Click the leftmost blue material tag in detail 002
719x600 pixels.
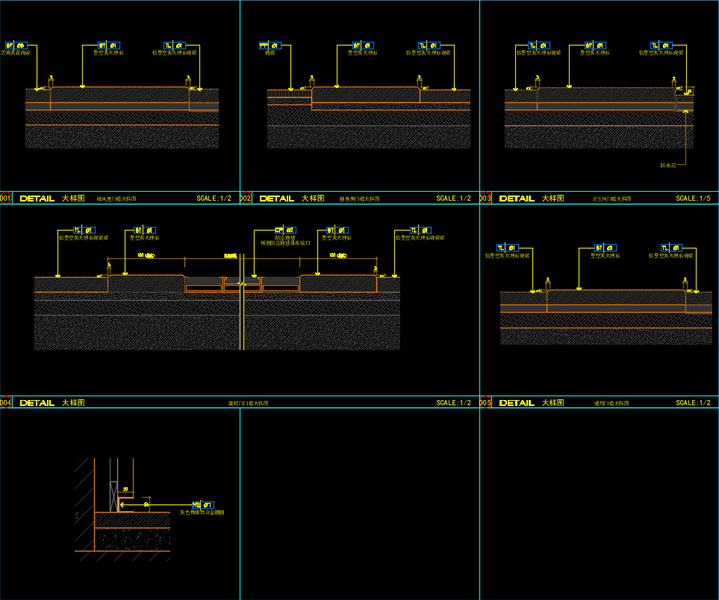coord(270,45)
